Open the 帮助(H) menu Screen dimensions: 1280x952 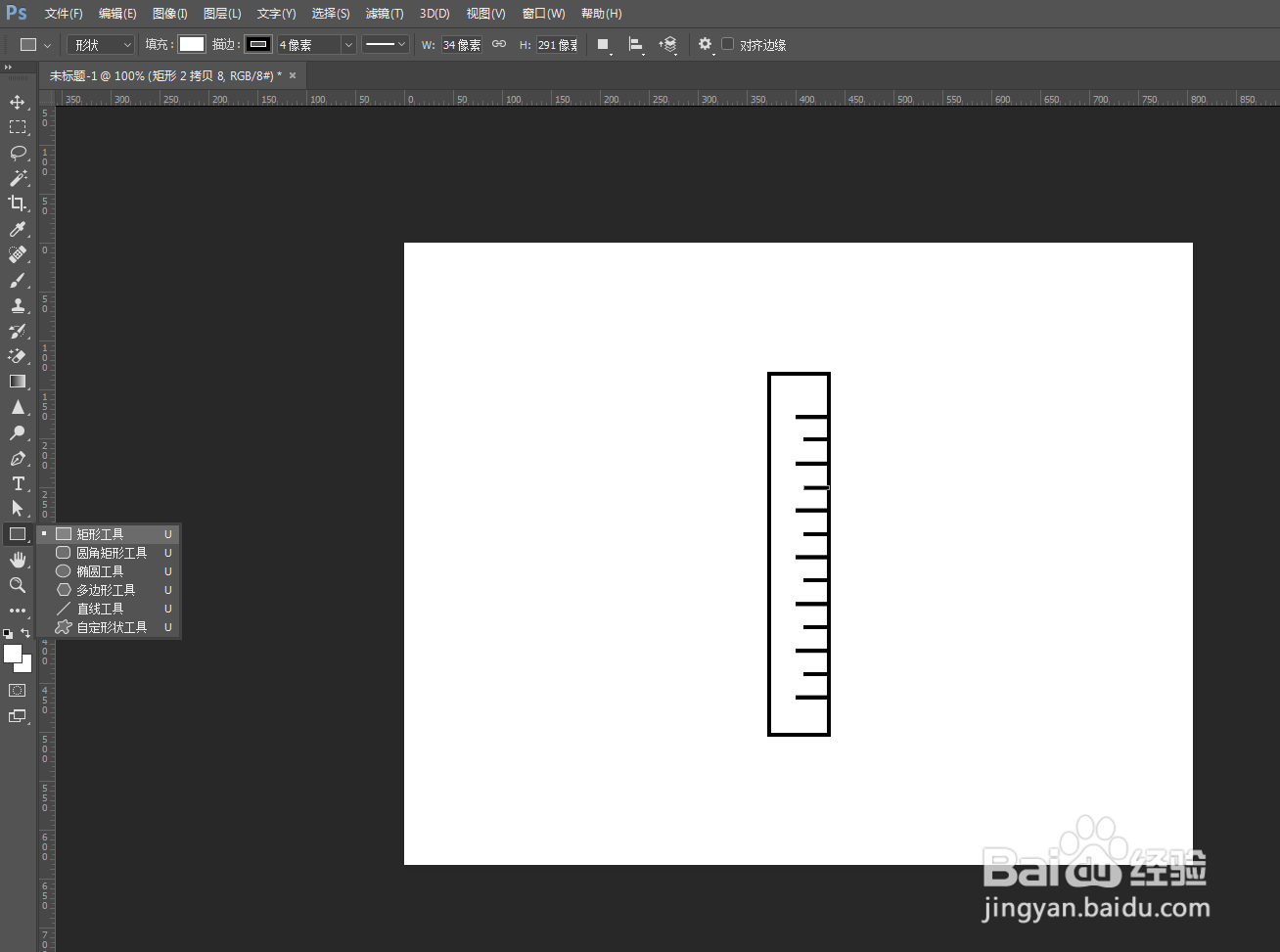[601, 14]
